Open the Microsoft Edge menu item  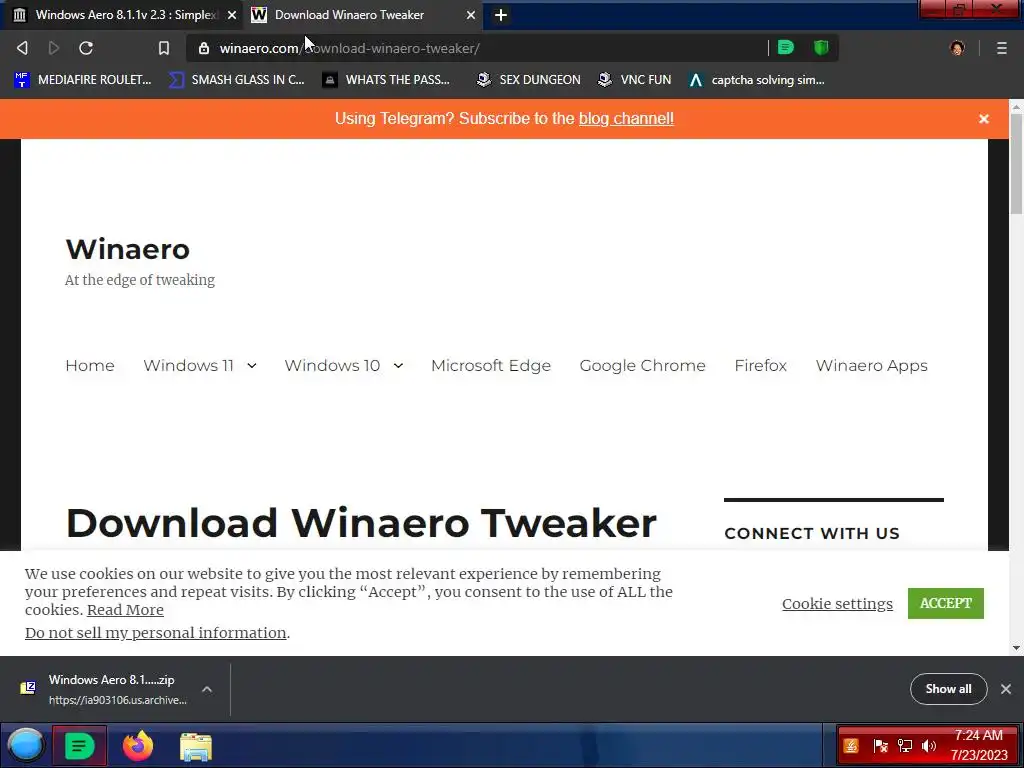click(x=491, y=366)
